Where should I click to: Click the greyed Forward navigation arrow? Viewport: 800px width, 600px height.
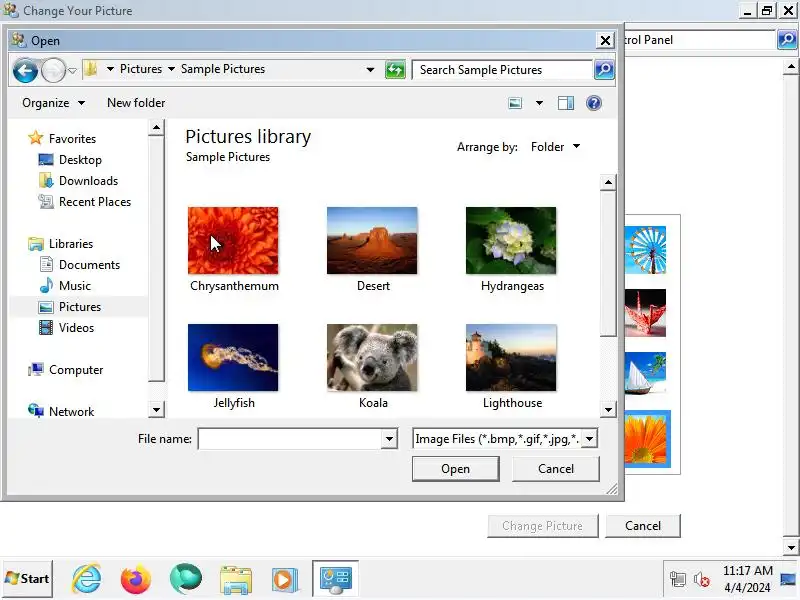pos(53,70)
